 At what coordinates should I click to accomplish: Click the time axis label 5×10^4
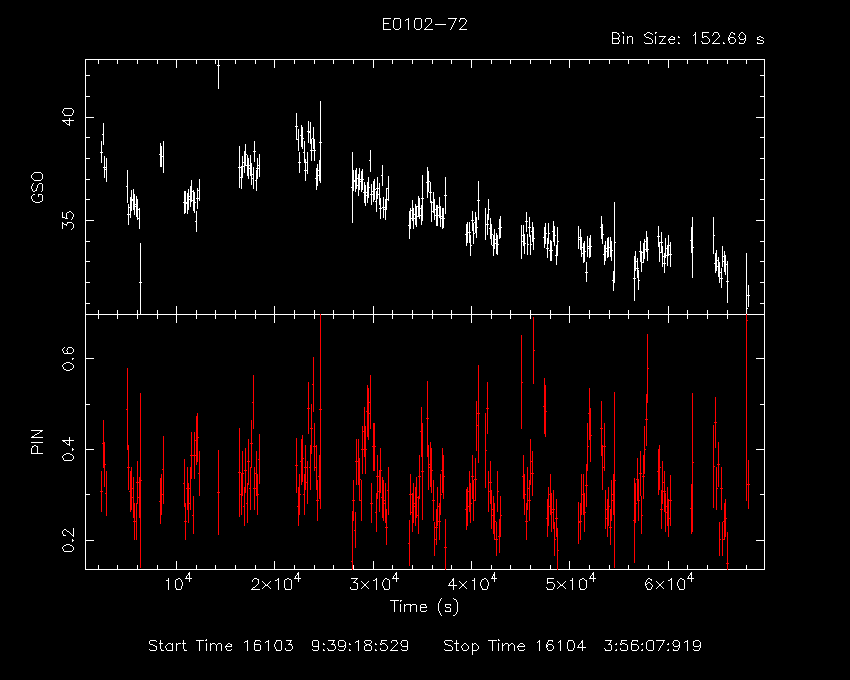[x=570, y=583]
